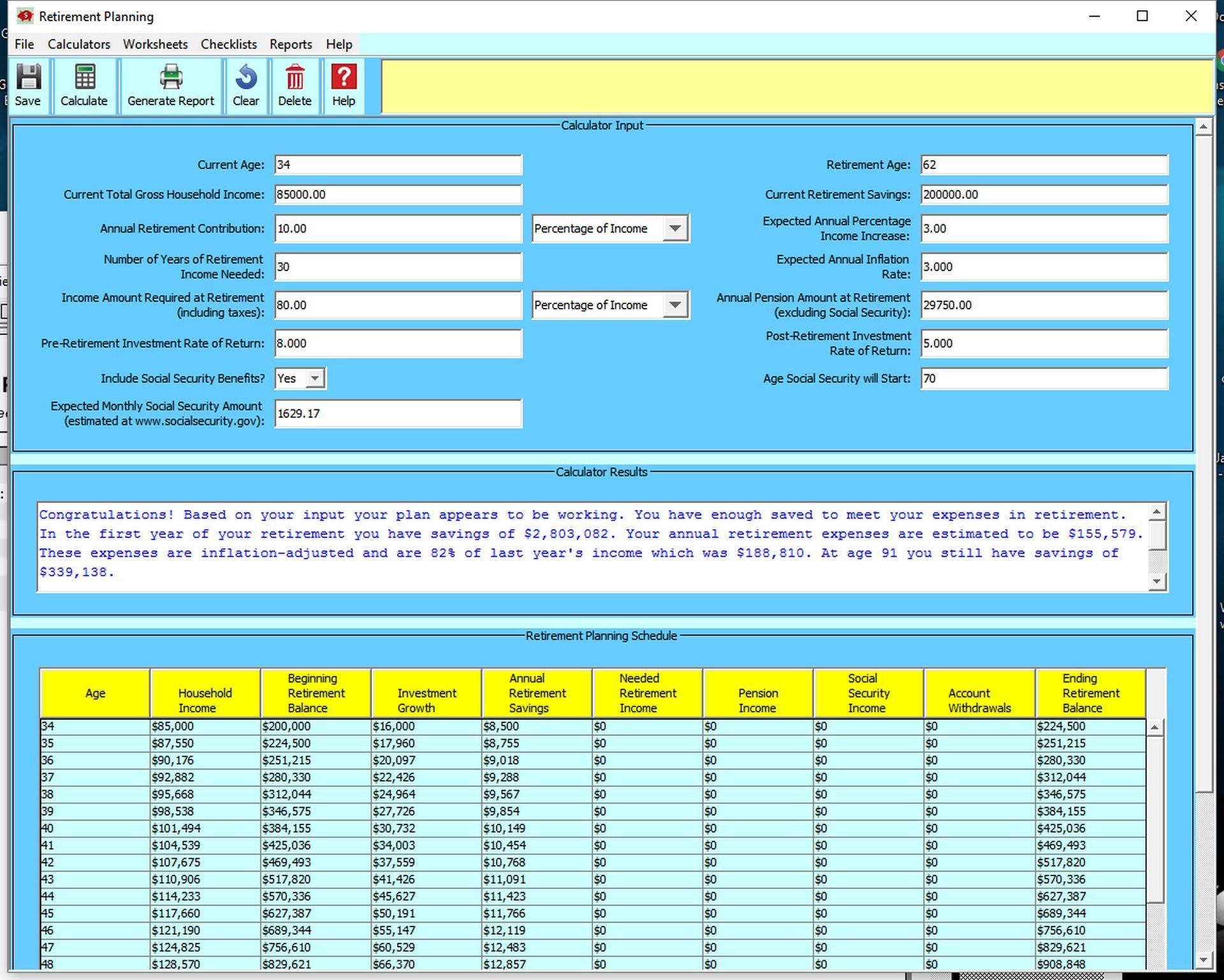Click Ending Retirement Balance column header

coord(1091,693)
